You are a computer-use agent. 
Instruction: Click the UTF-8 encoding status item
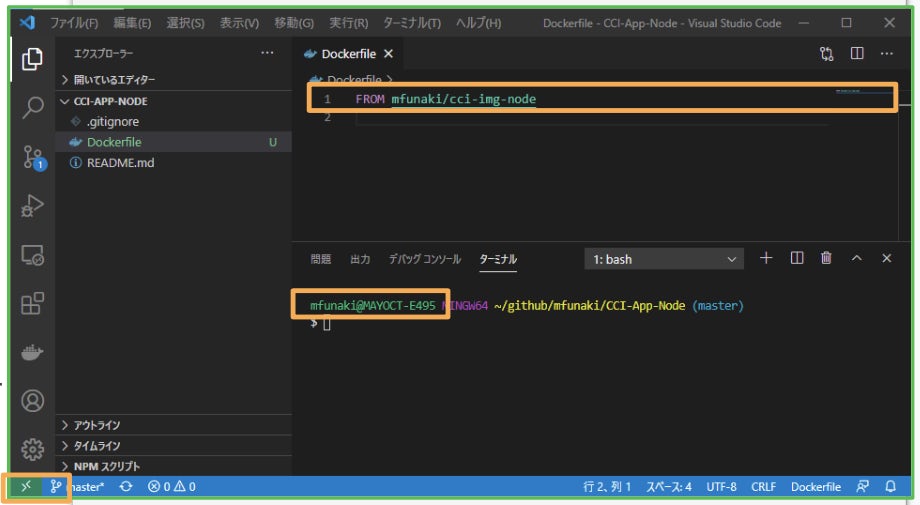[721, 487]
